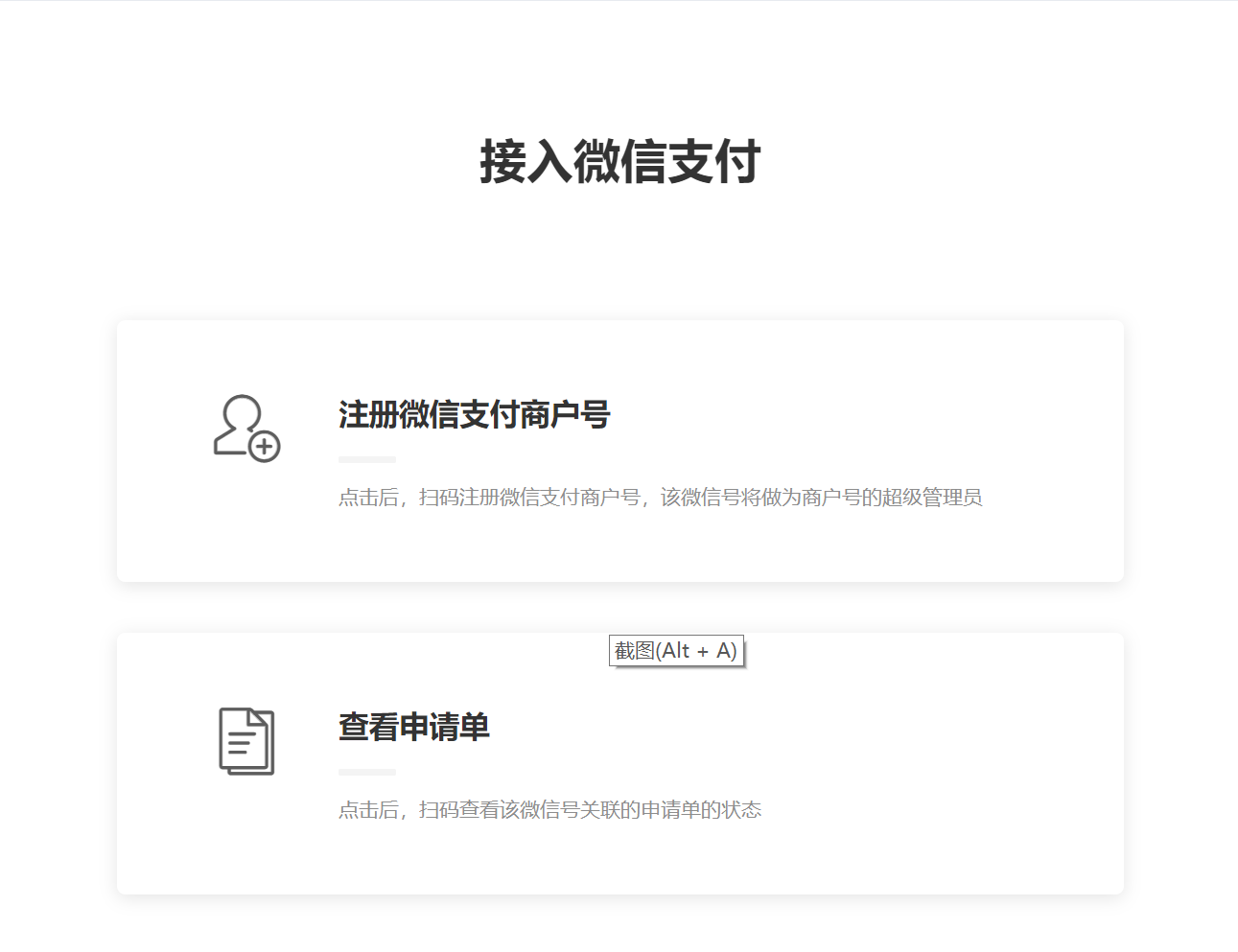Screen dimensions: 1238x952
Task: Click the 截图(Alt + A) tooltip
Action: 676,651
